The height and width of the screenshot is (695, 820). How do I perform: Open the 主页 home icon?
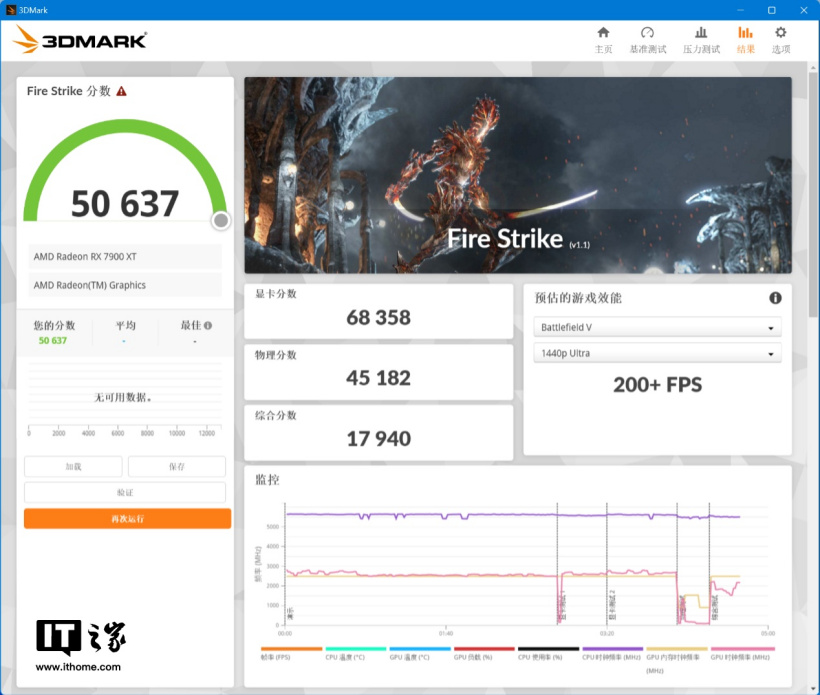coord(603,34)
